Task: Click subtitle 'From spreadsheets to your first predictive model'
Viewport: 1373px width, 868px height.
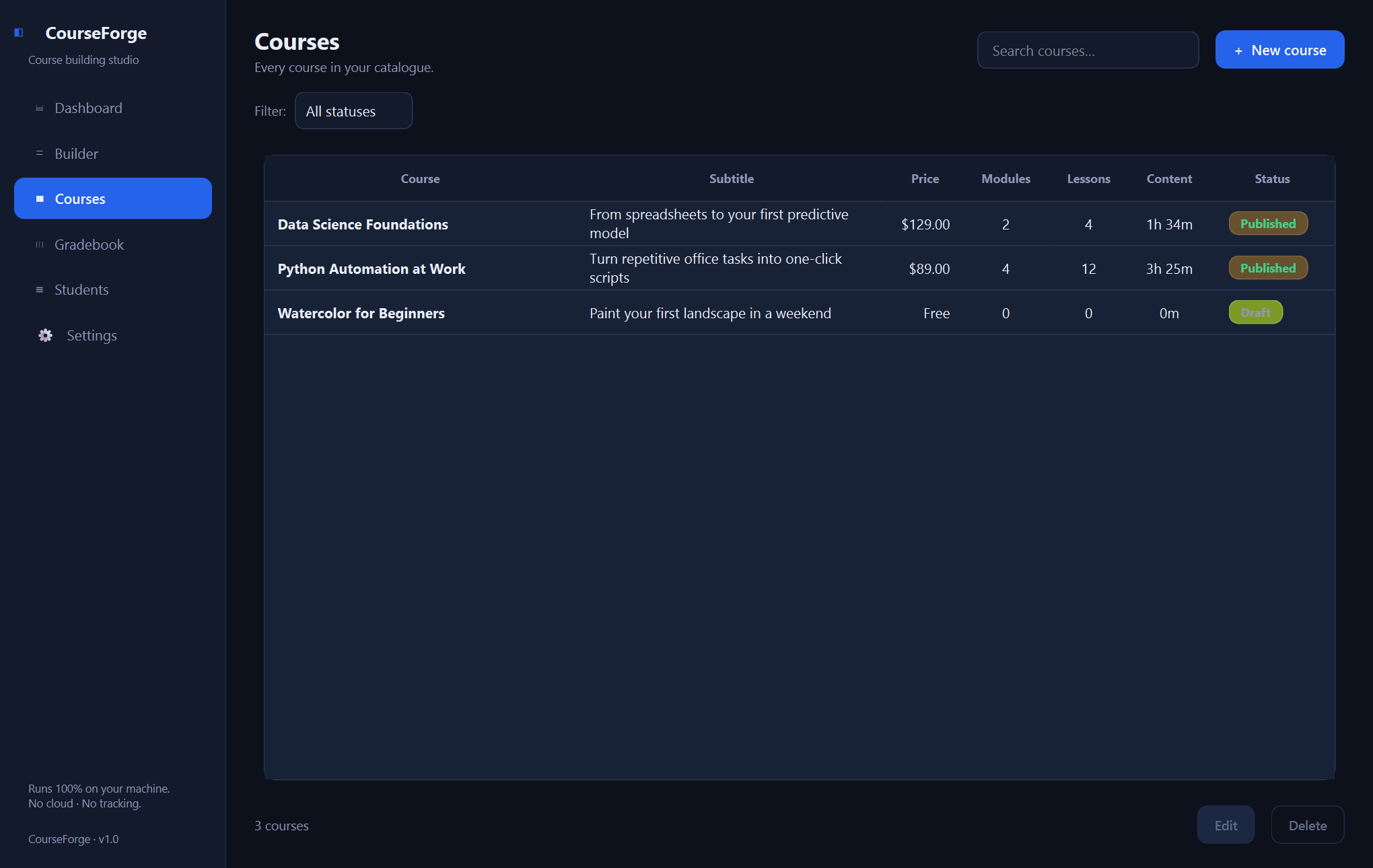Action: click(x=719, y=224)
